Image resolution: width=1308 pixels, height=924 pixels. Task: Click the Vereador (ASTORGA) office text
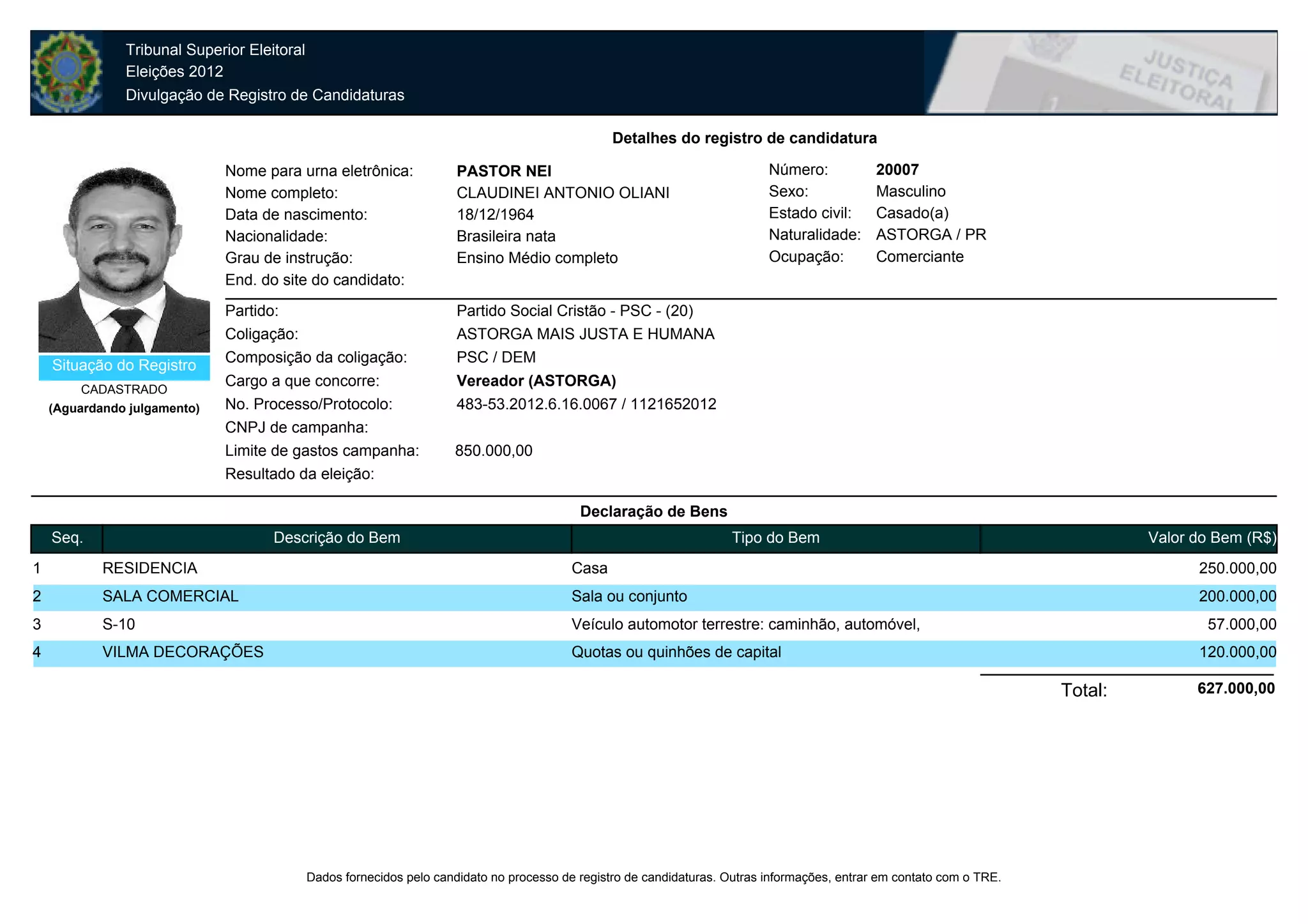pyautogui.click(x=536, y=381)
